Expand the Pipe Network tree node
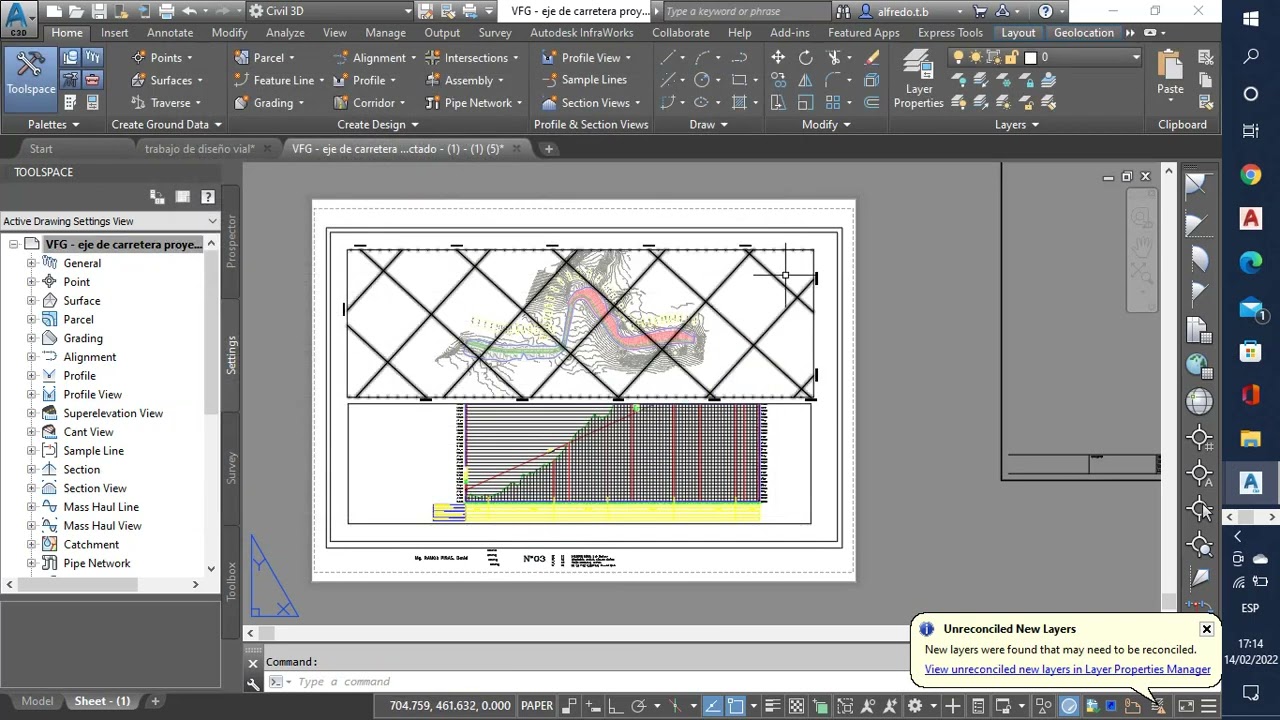The width and height of the screenshot is (1280, 720). 31,563
